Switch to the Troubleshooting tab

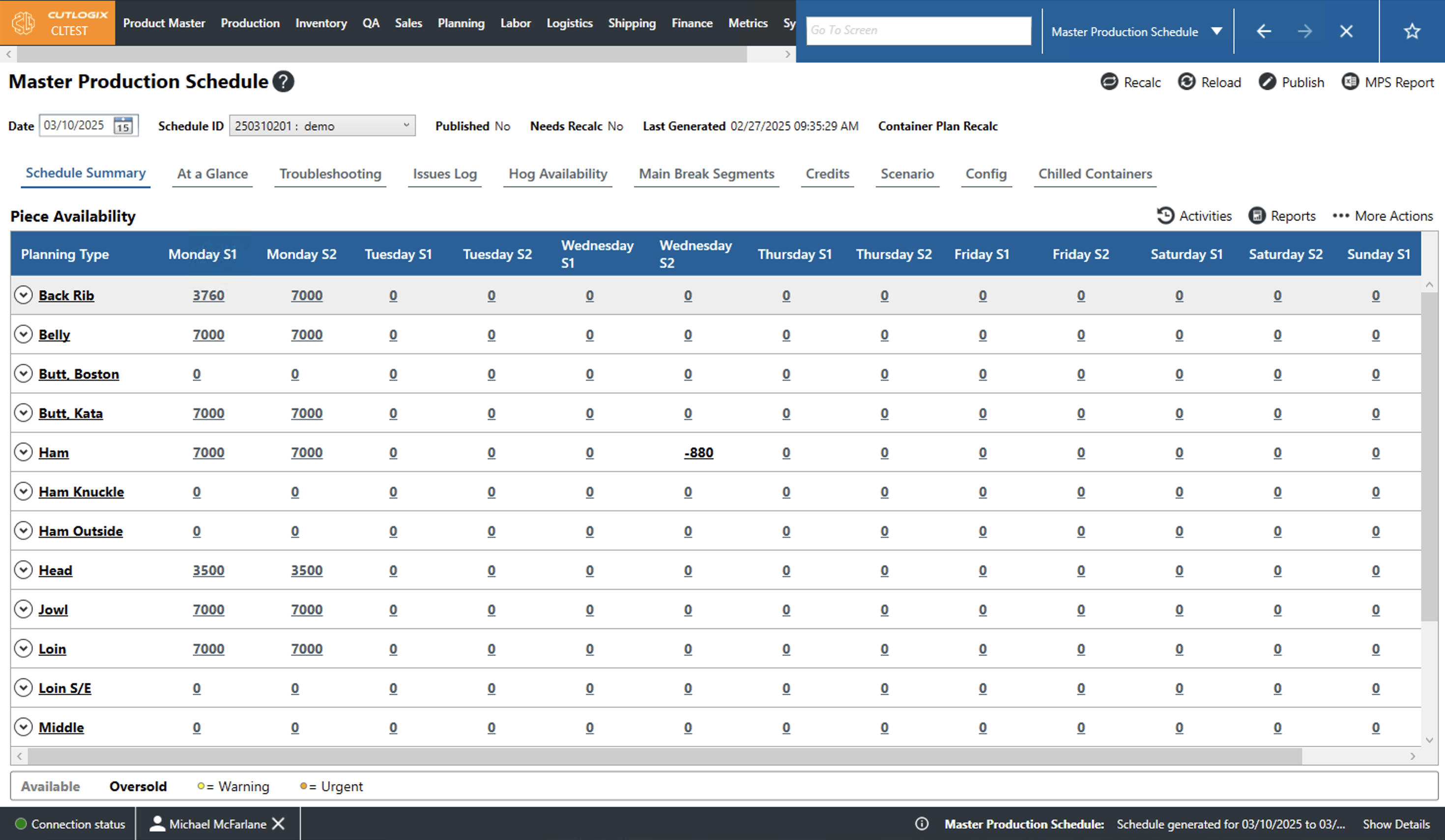point(330,173)
